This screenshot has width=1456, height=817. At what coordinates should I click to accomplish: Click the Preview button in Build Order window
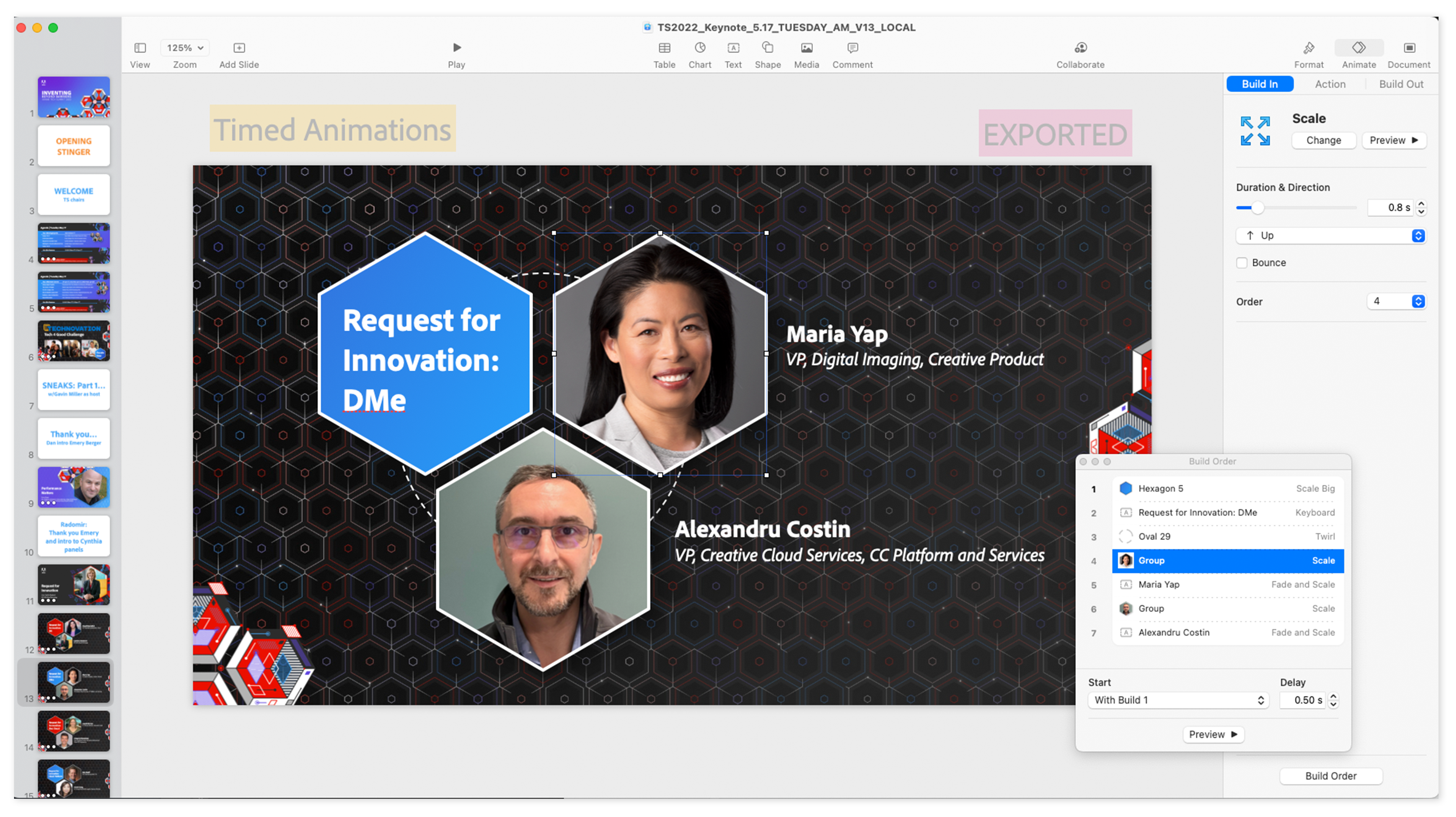[x=1213, y=734]
